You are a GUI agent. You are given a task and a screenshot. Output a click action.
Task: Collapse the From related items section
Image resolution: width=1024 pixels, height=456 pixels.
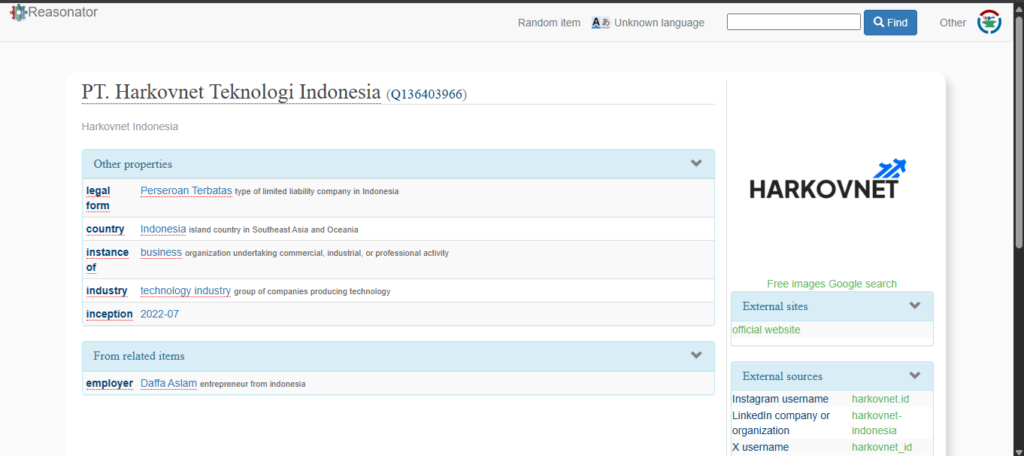pos(696,355)
